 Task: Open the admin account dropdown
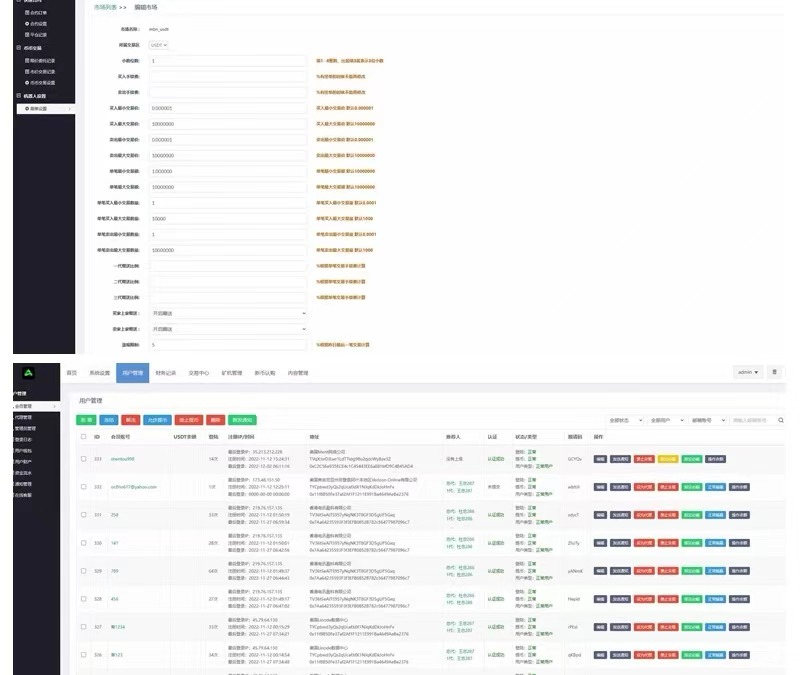tap(748, 372)
